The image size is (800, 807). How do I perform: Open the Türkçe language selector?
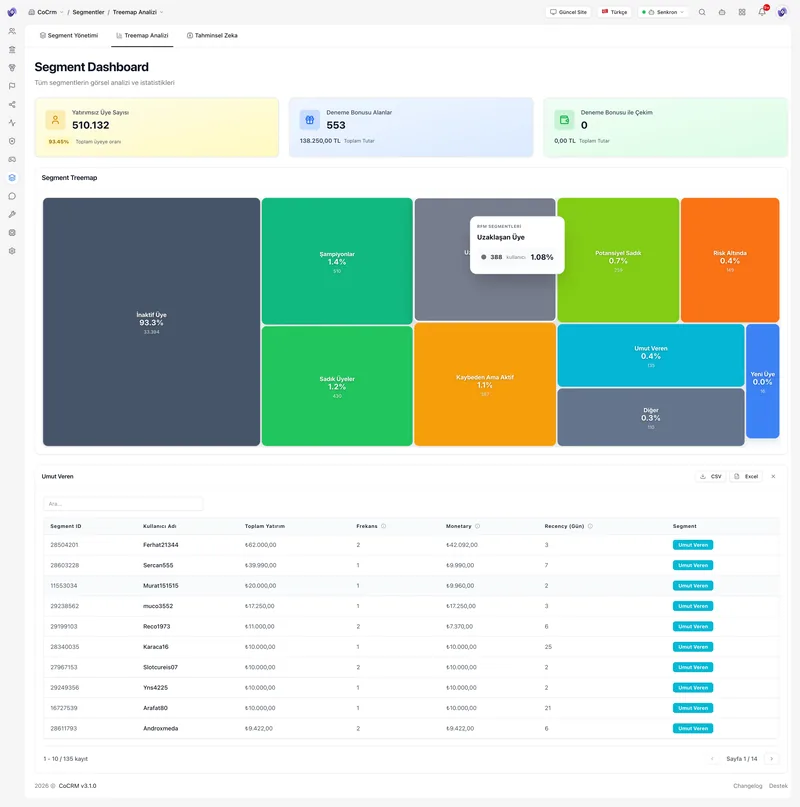click(x=614, y=12)
